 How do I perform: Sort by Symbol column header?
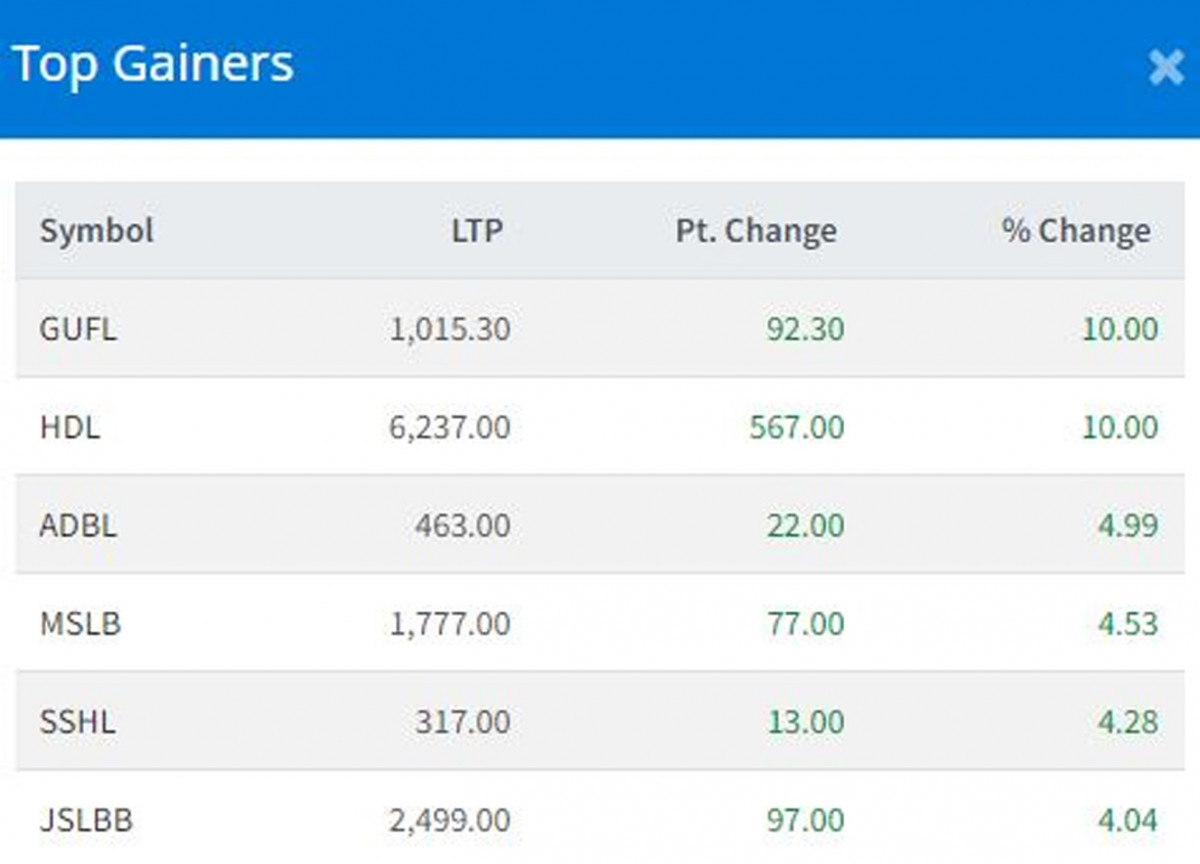(x=97, y=231)
